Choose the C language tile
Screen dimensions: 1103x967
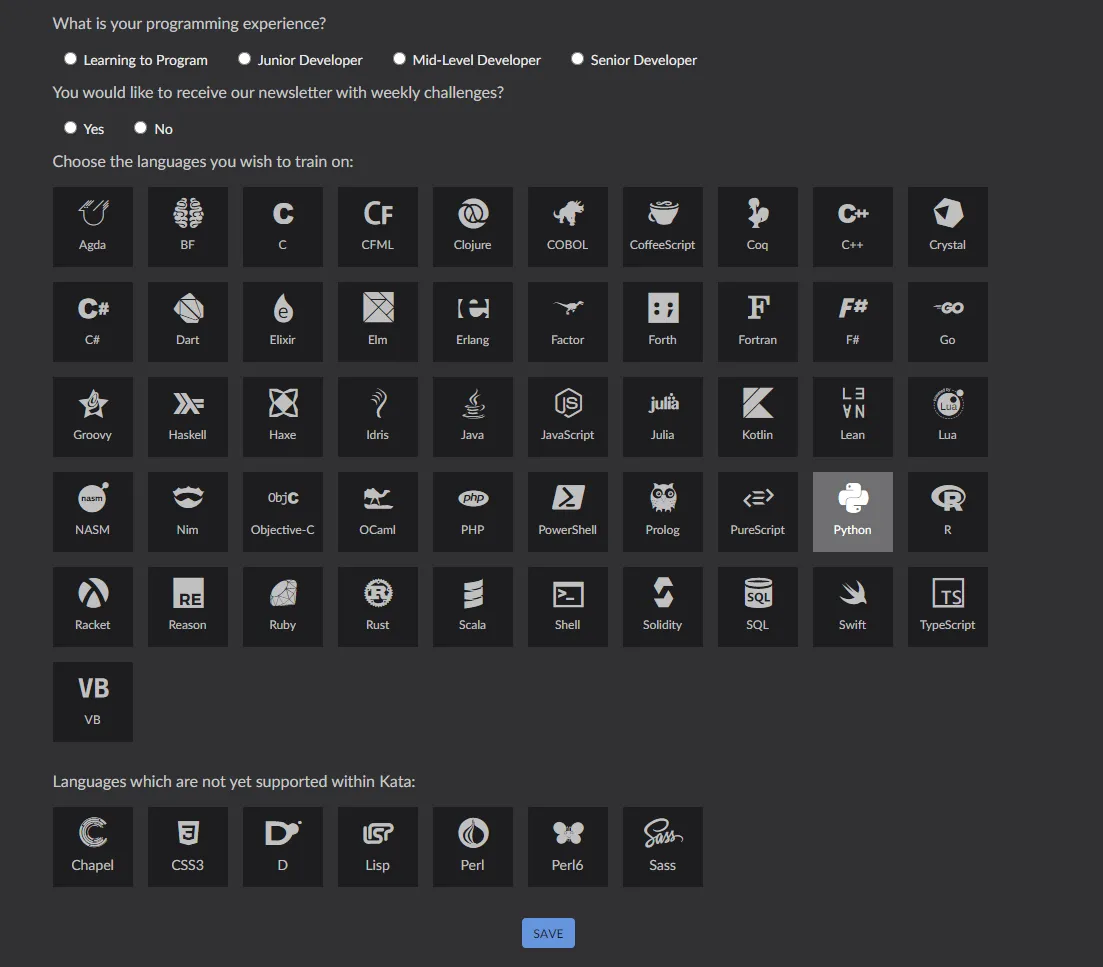283,227
